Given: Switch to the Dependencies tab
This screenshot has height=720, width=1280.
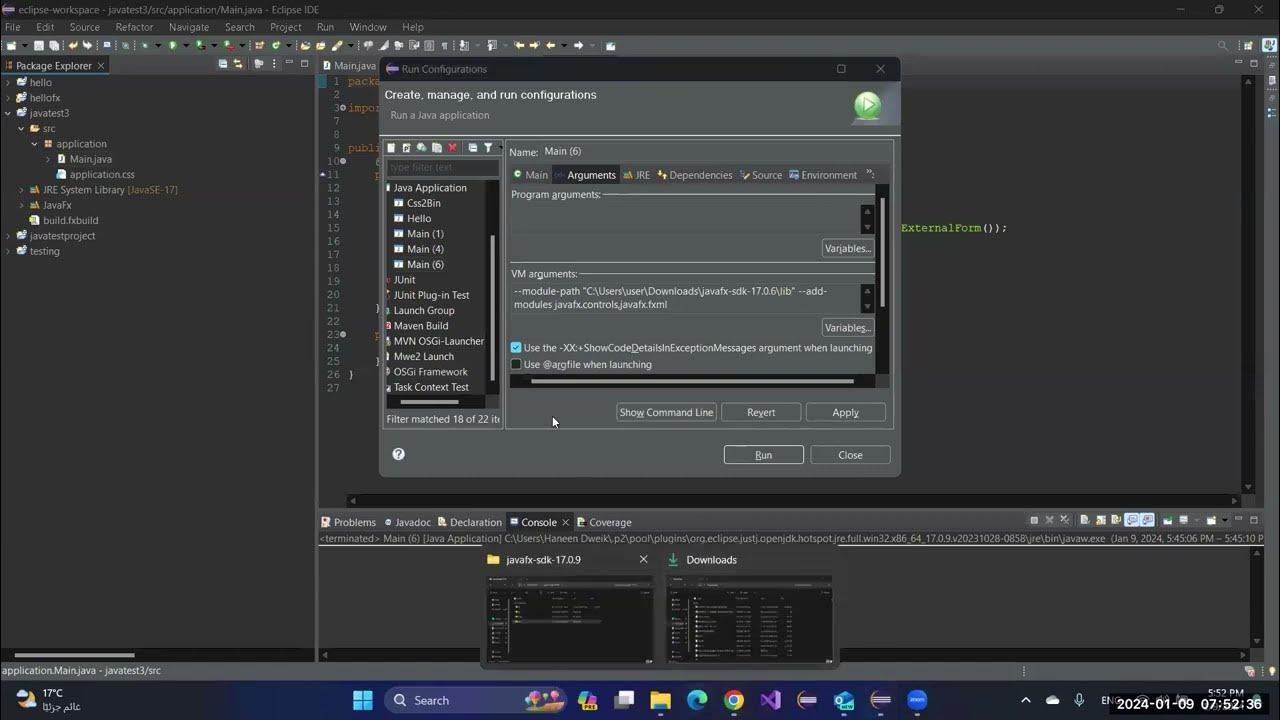Looking at the screenshot, I should pyautogui.click(x=694, y=175).
